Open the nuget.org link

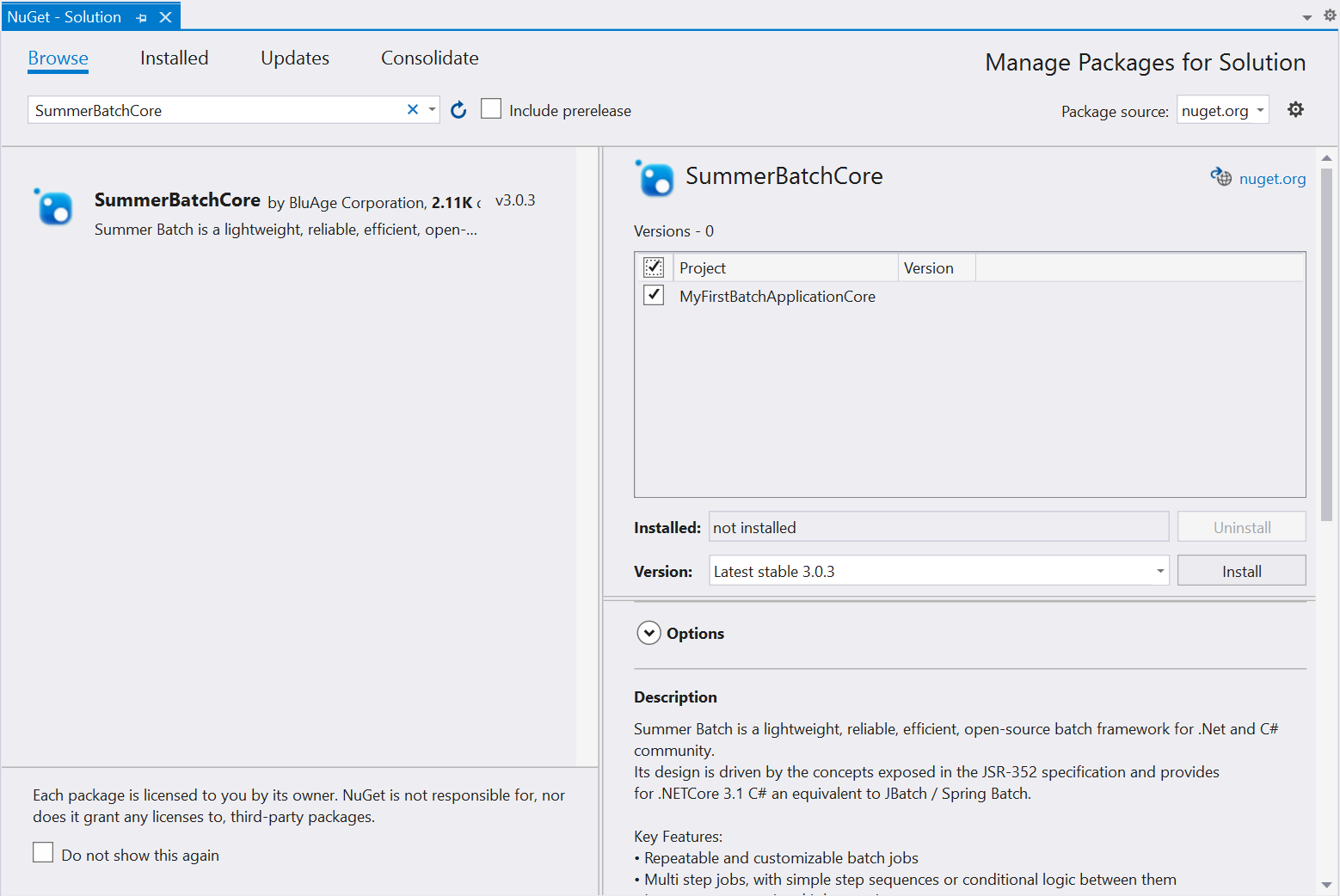tap(1272, 178)
